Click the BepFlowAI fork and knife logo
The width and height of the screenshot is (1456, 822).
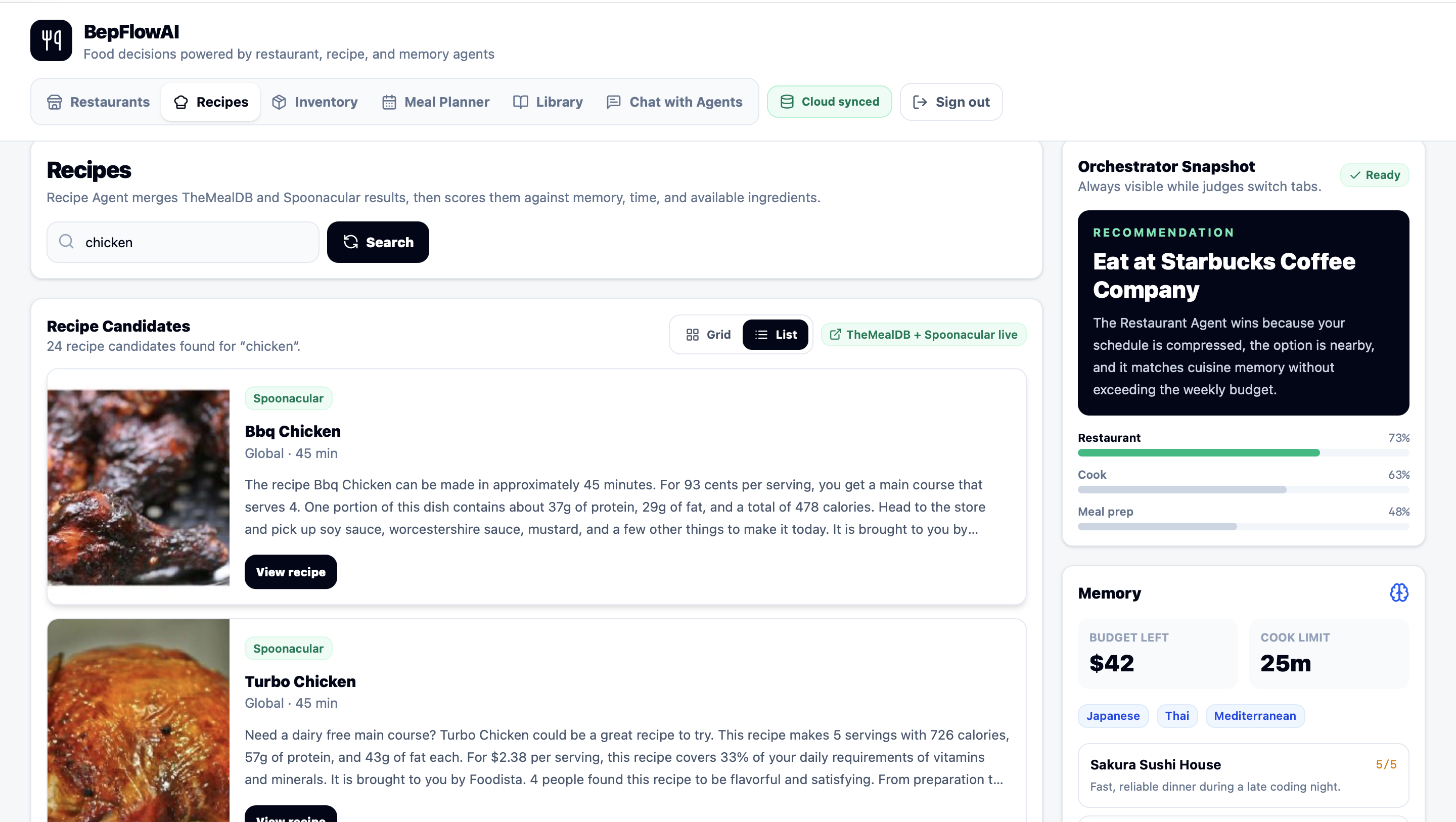pos(51,41)
